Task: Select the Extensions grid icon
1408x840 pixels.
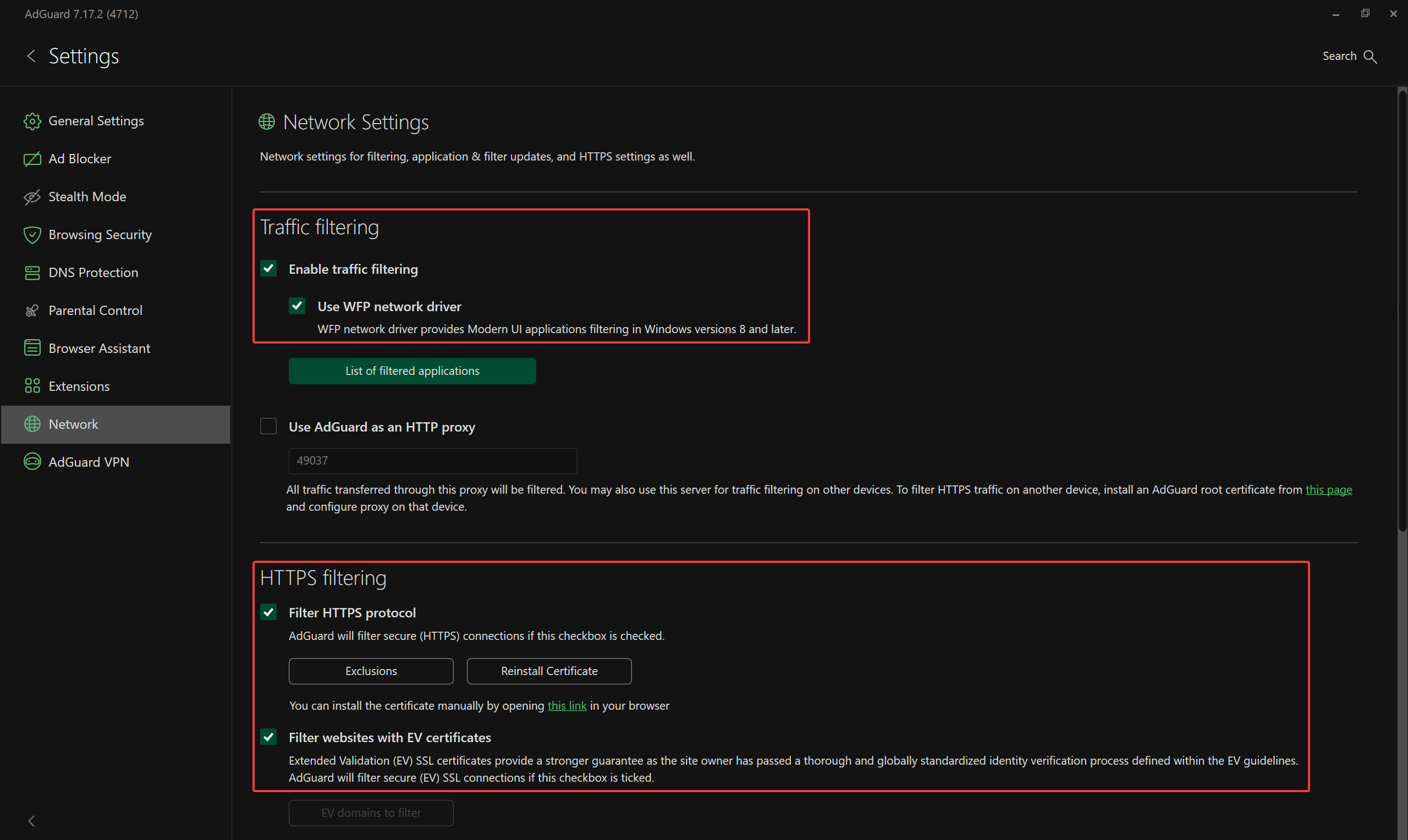Action: pos(32,386)
